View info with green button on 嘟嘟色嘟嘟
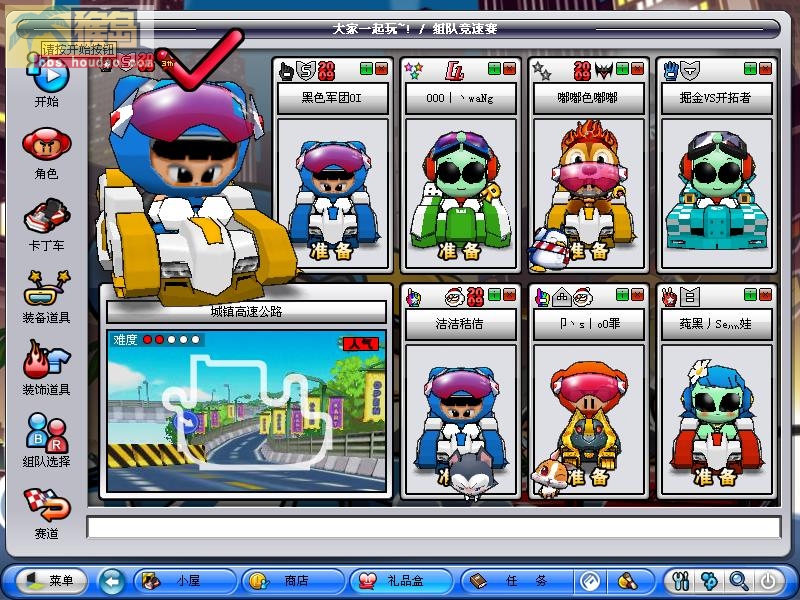The image size is (800, 600). (x=622, y=69)
